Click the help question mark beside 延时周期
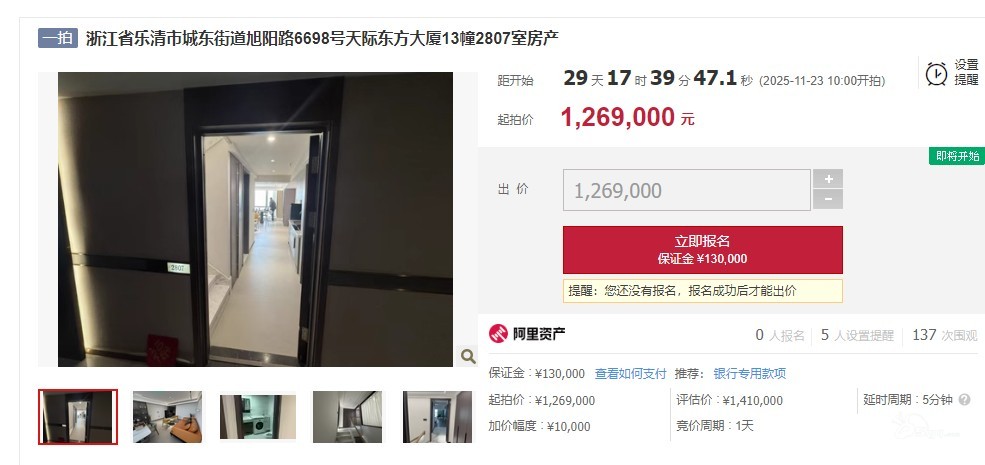Image resolution: width=985 pixels, height=465 pixels. pos(965,400)
